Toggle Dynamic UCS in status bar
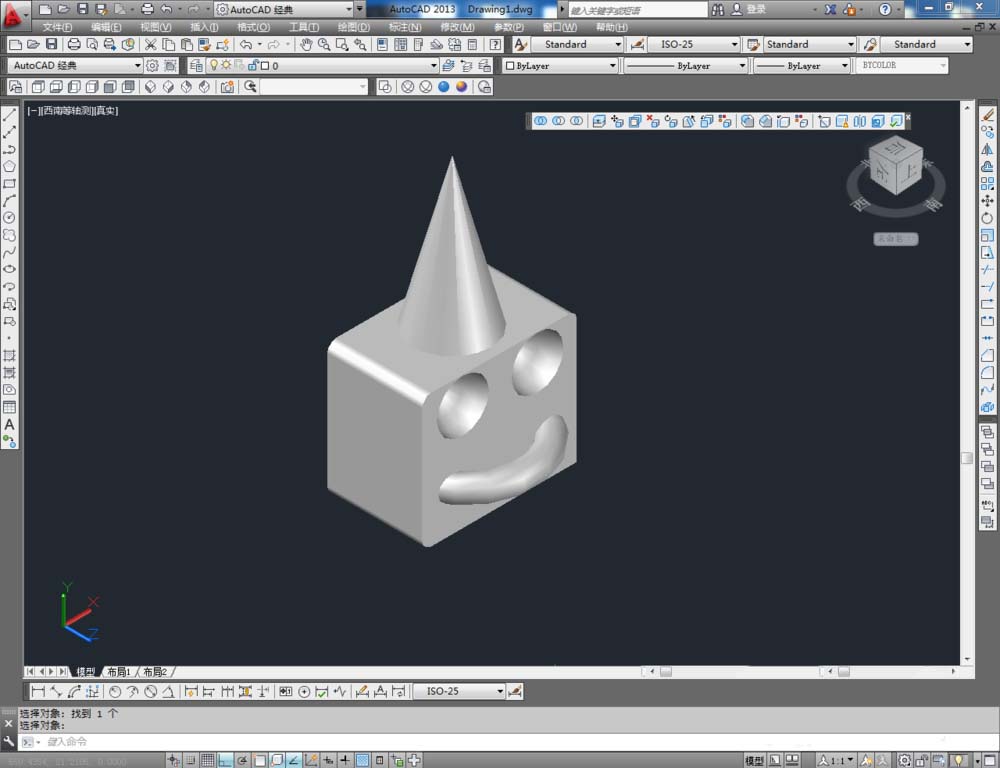This screenshot has width=1000, height=768. click(x=311, y=760)
